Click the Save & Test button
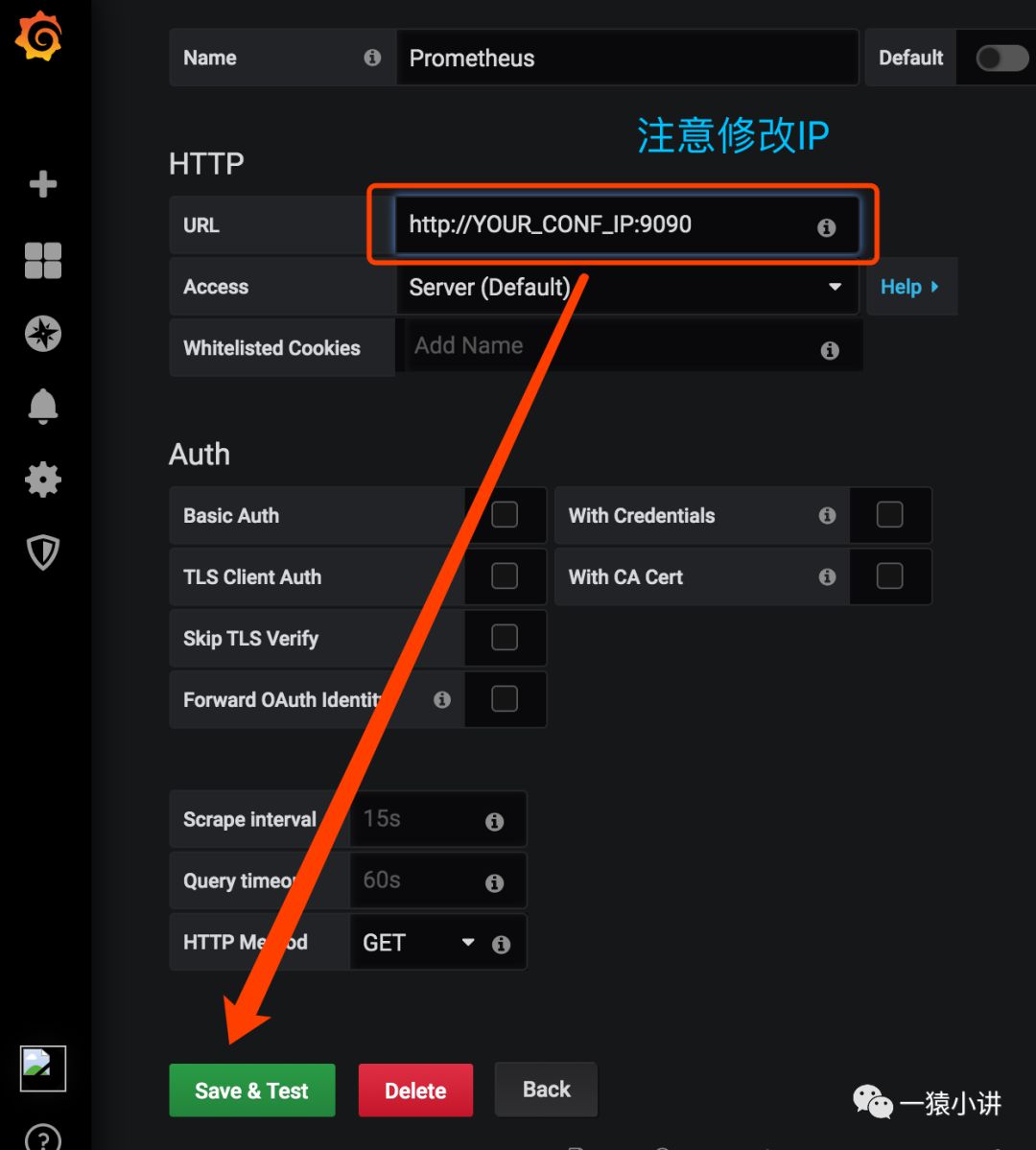This screenshot has height=1150, width=1036. (251, 1091)
